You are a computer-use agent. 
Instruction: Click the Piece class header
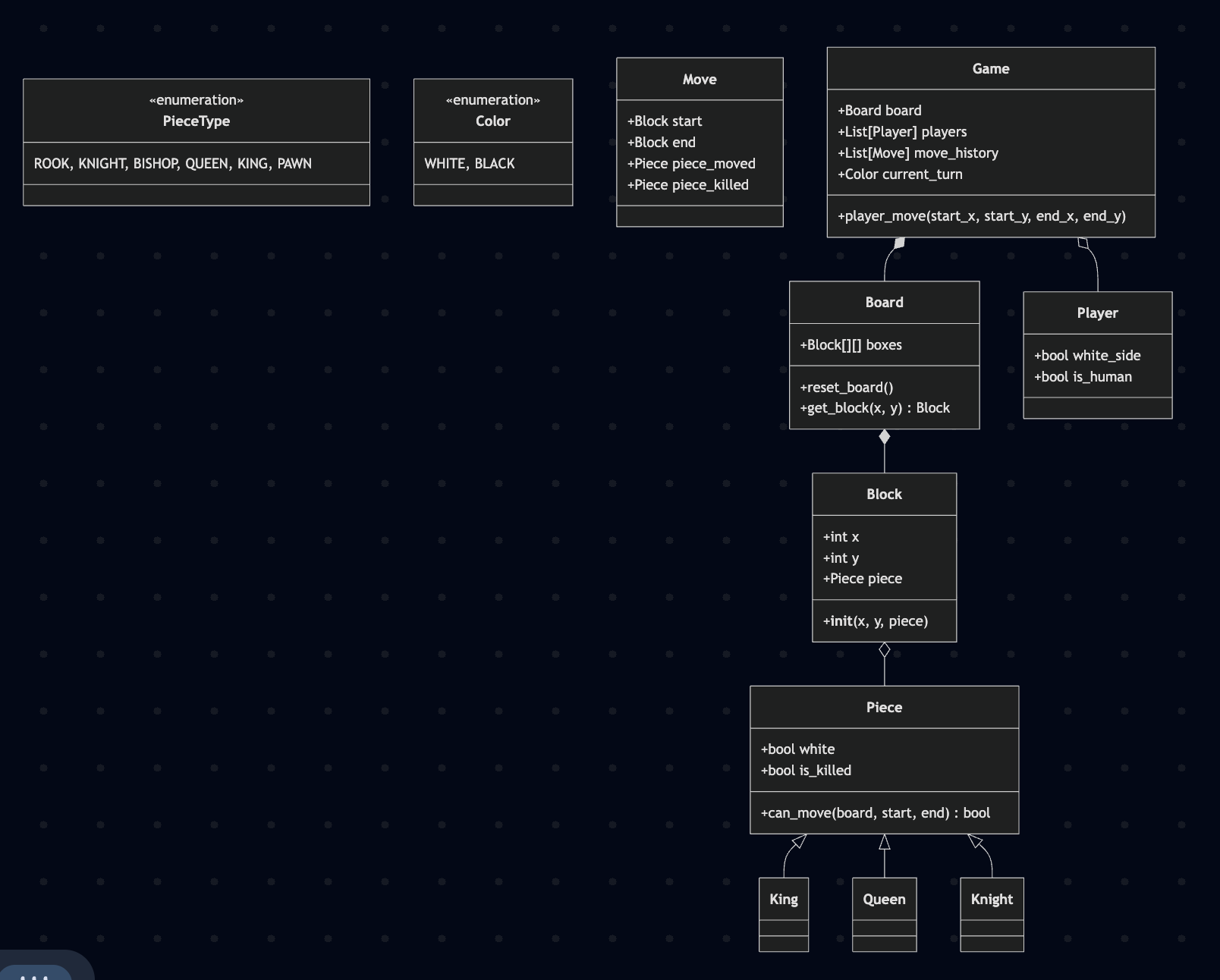pyautogui.click(x=884, y=708)
